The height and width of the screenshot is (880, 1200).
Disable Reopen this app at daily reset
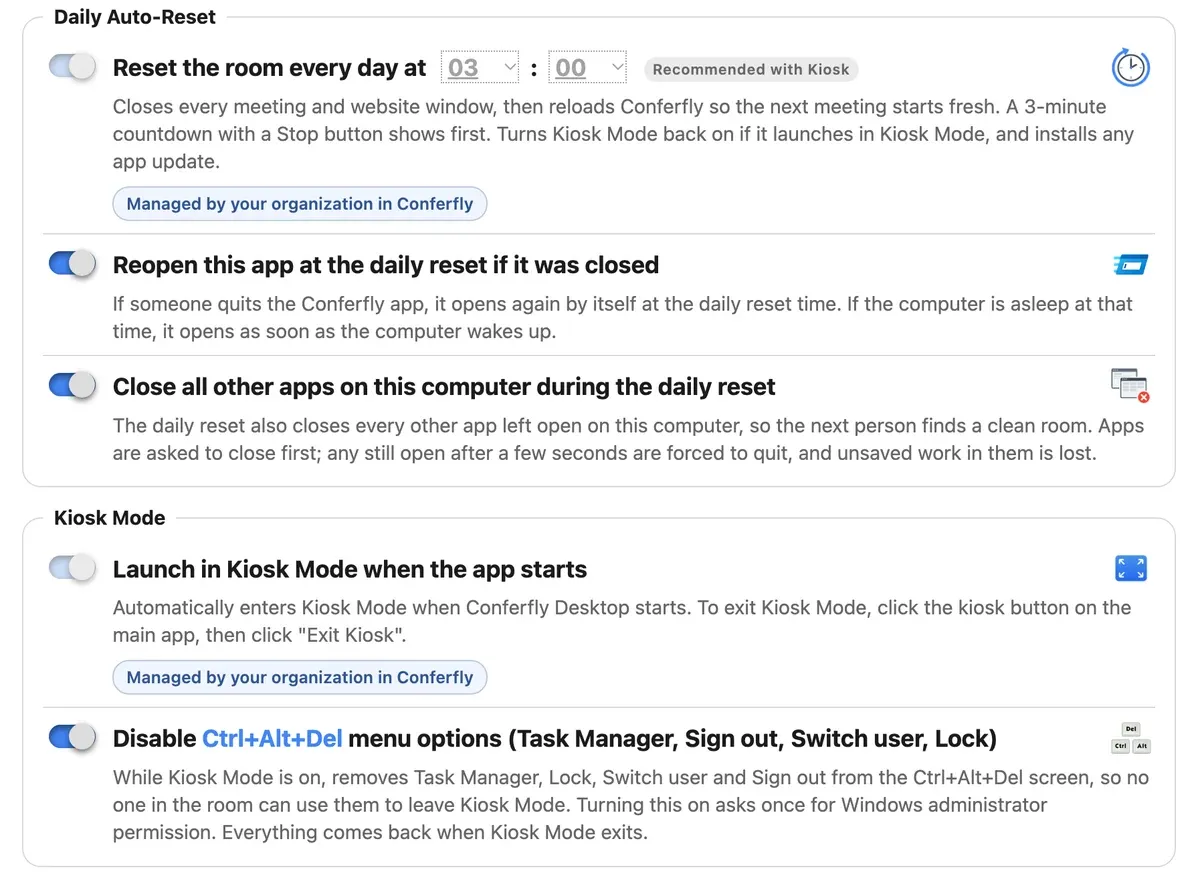(x=72, y=264)
